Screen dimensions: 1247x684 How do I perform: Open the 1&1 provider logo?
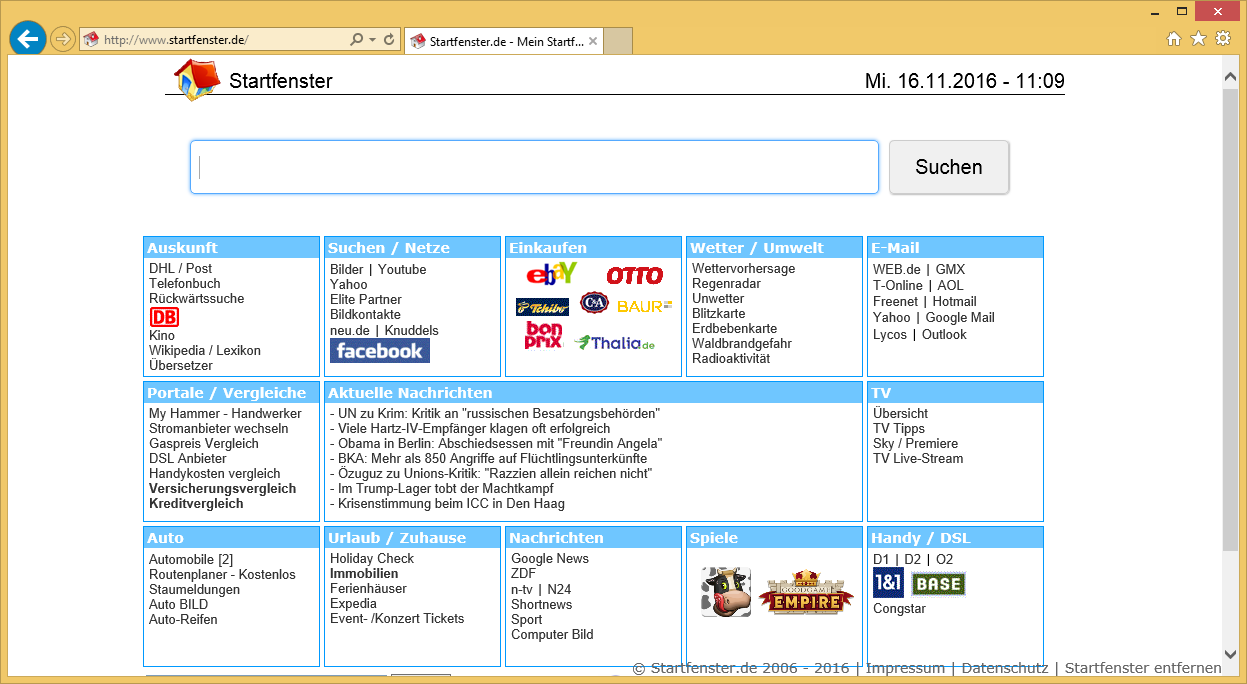(x=888, y=583)
